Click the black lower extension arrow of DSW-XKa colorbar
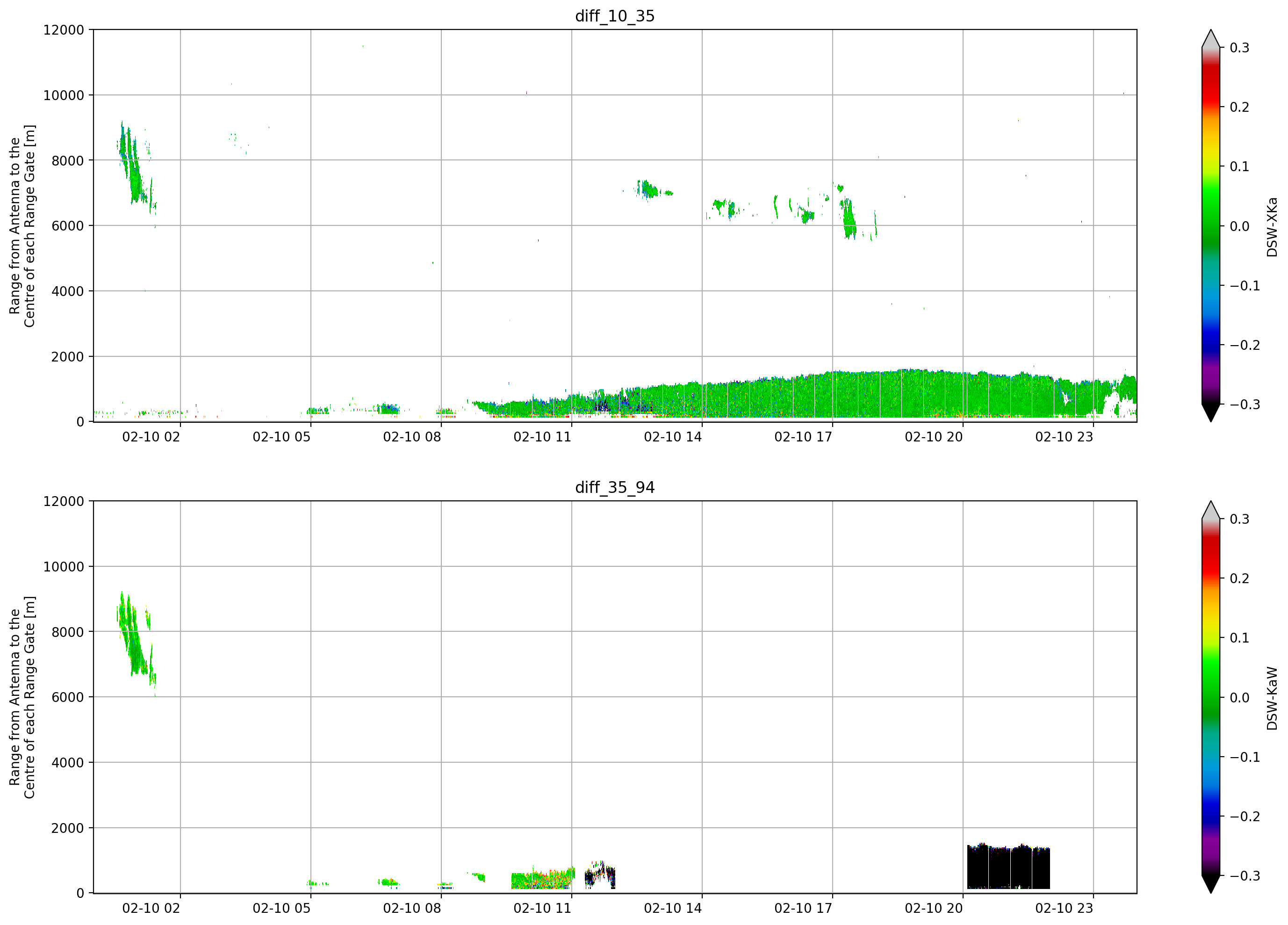The image size is (1288, 925). point(1211,412)
